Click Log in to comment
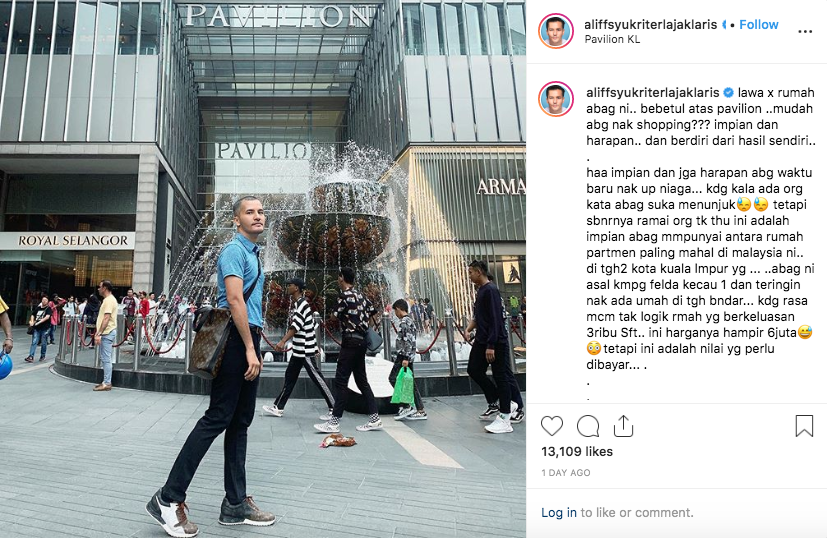The height and width of the screenshot is (538, 827). tap(559, 512)
